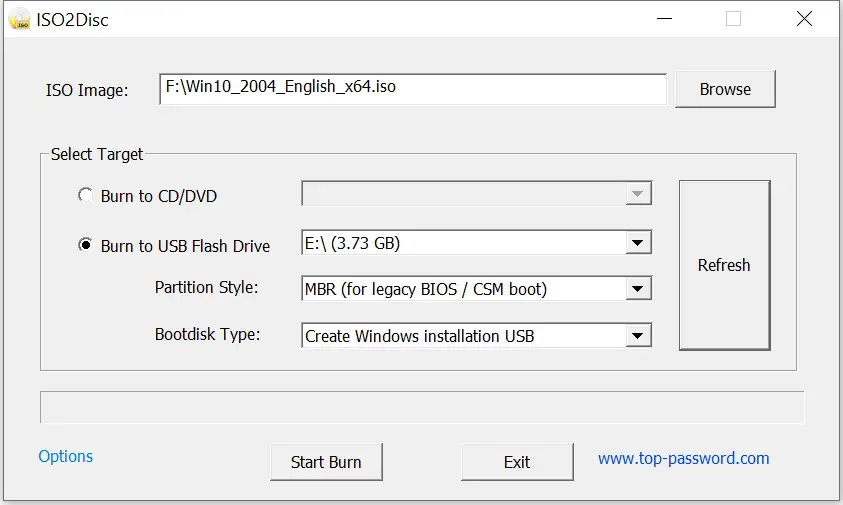
Task: Open the Partition Style dropdown arrow
Action: [x=638, y=289]
